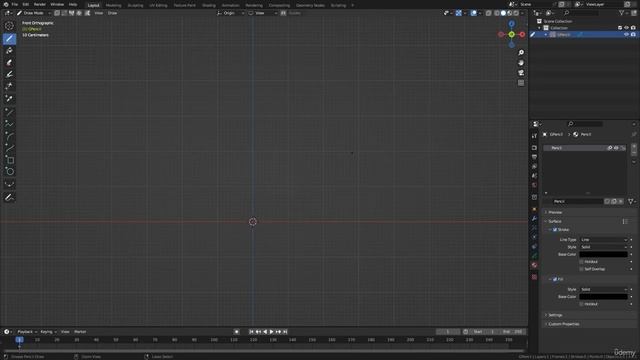
Task: Select the Polyline tool
Action: pyautogui.click(x=9, y=124)
